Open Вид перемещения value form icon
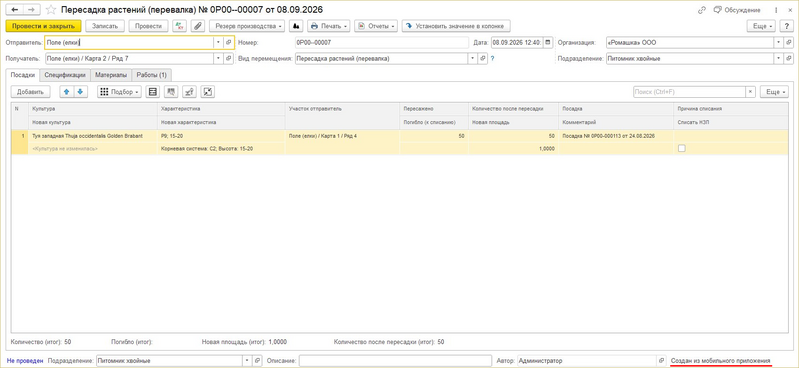799x368 pixels. [484, 59]
